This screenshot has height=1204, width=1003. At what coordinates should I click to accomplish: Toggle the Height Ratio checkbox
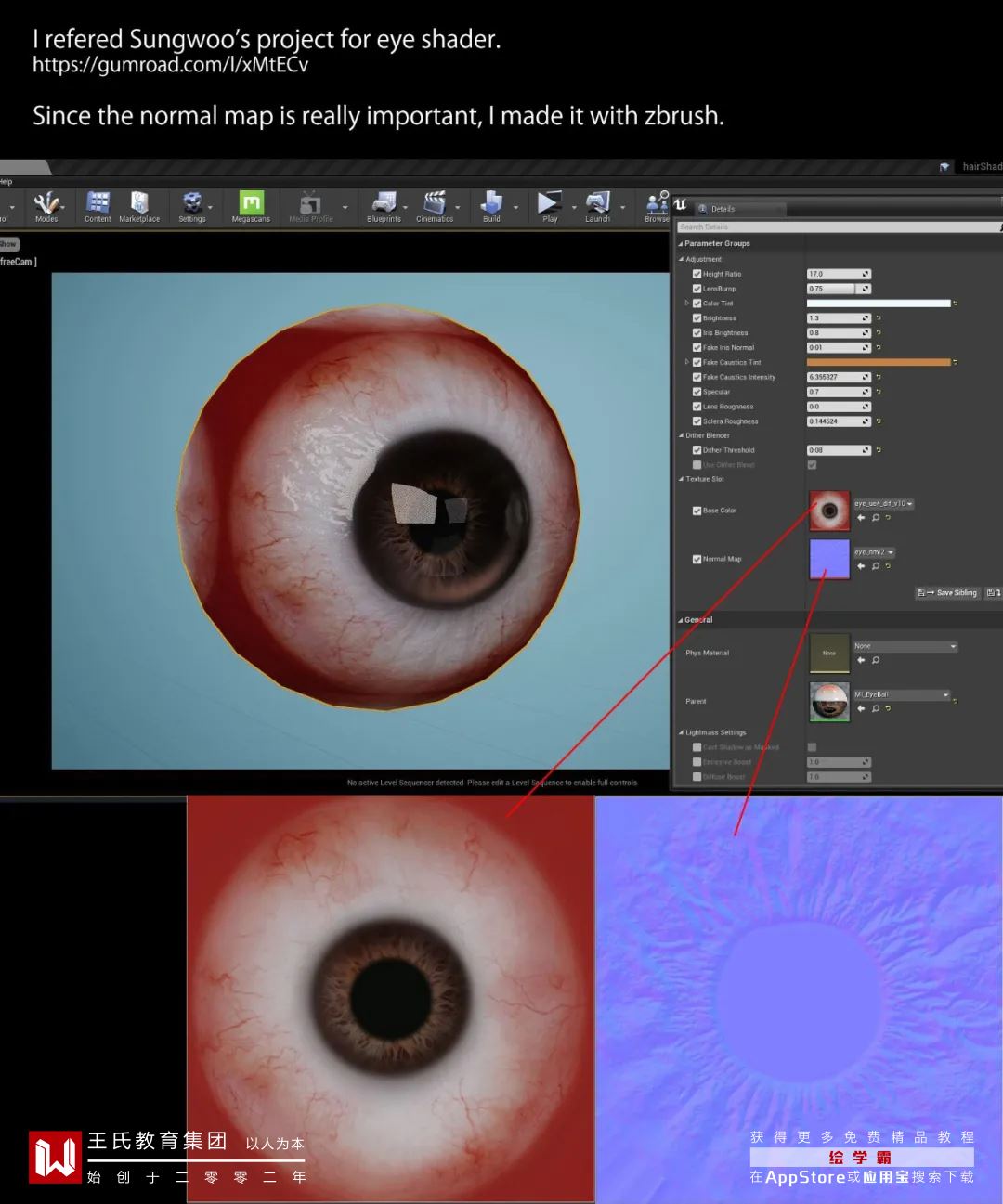pyautogui.click(x=697, y=274)
